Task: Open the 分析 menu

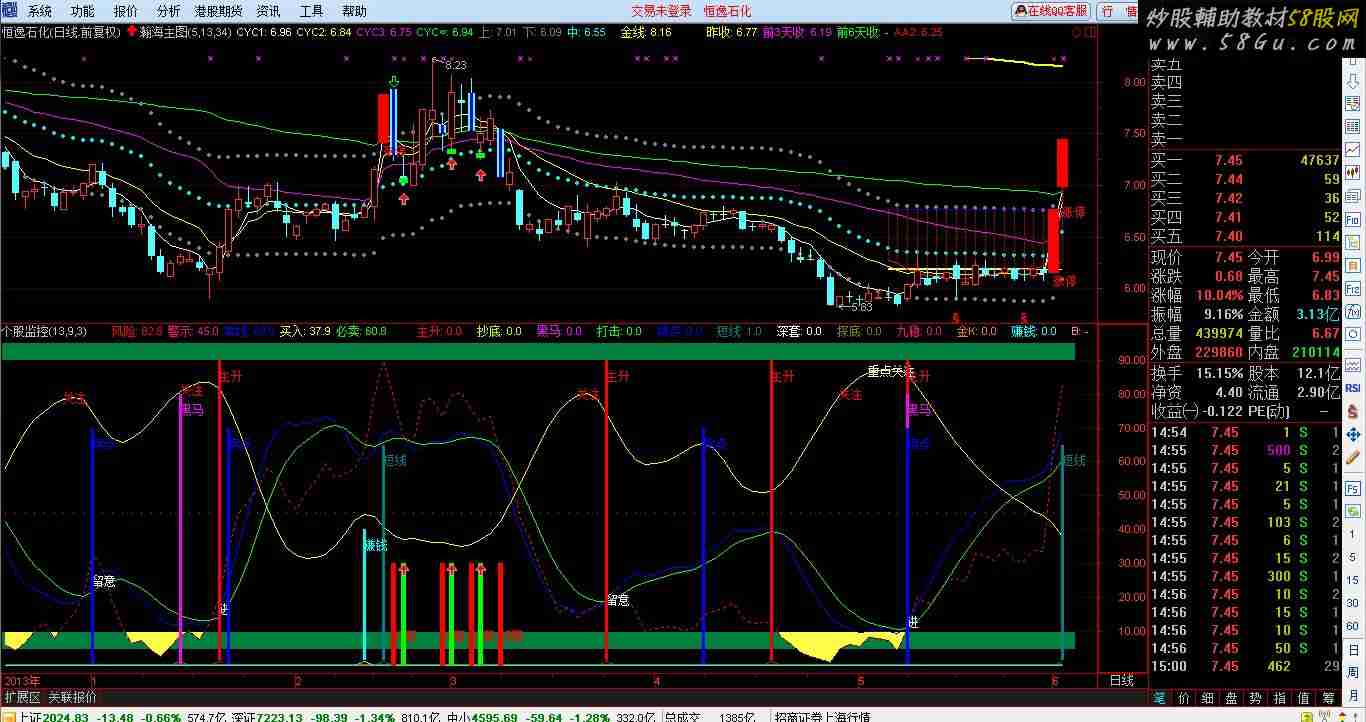Action: point(169,11)
